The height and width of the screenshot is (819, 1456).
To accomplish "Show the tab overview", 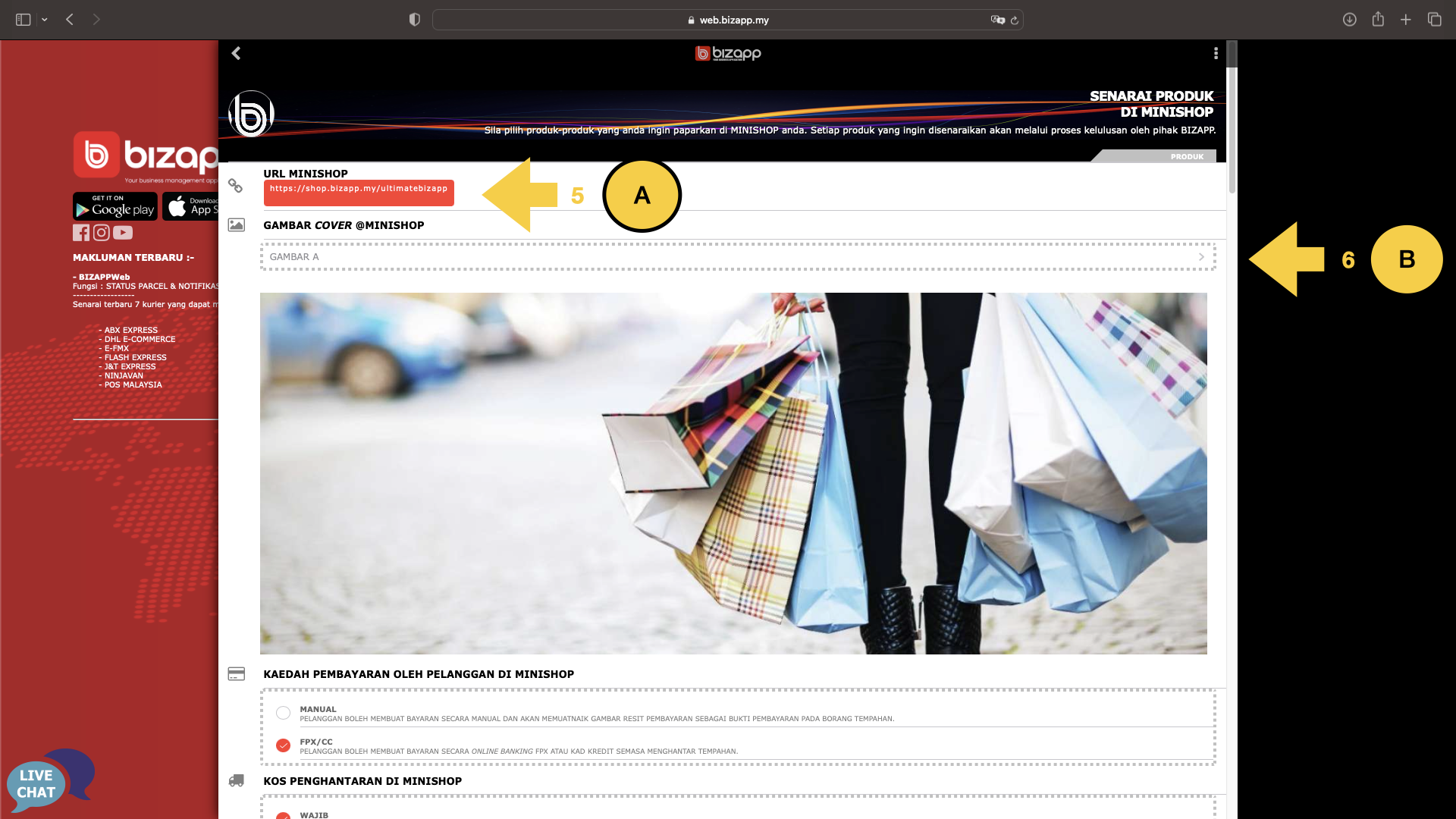I will (1434, 20).
